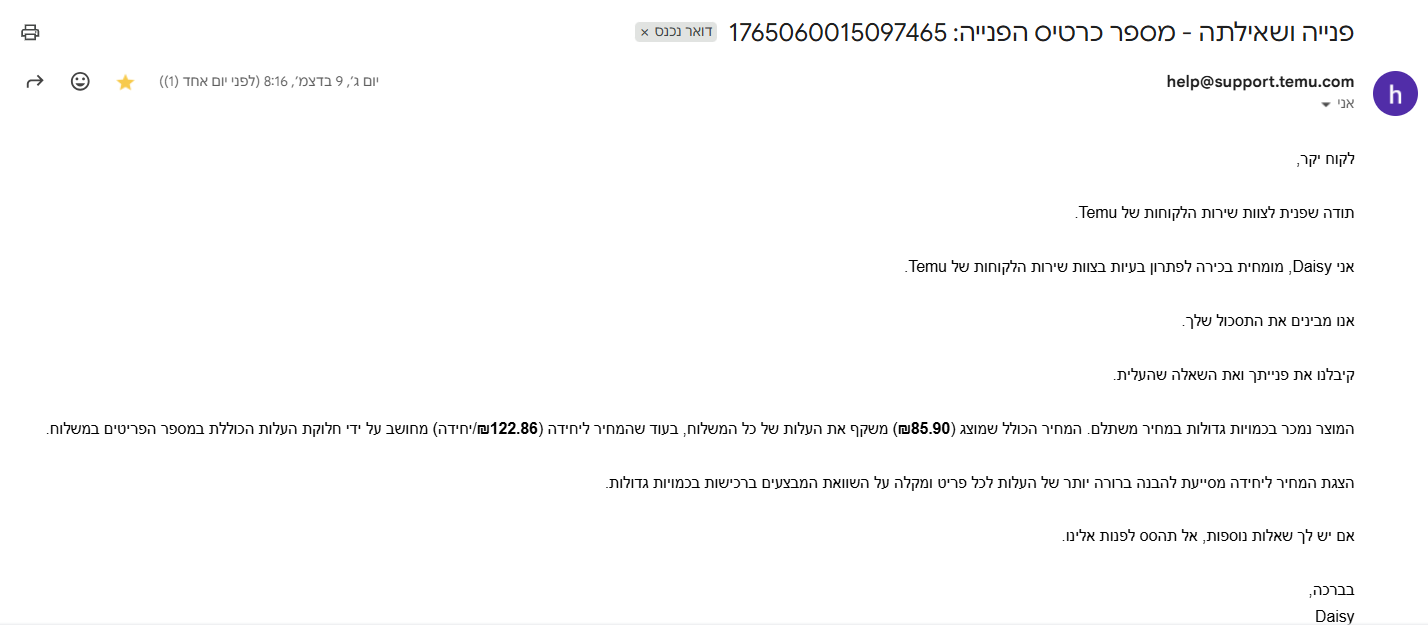Remove the 'דואר נכנס' label with its x
The image size is (1428, 632).
[x=645, y=32]
